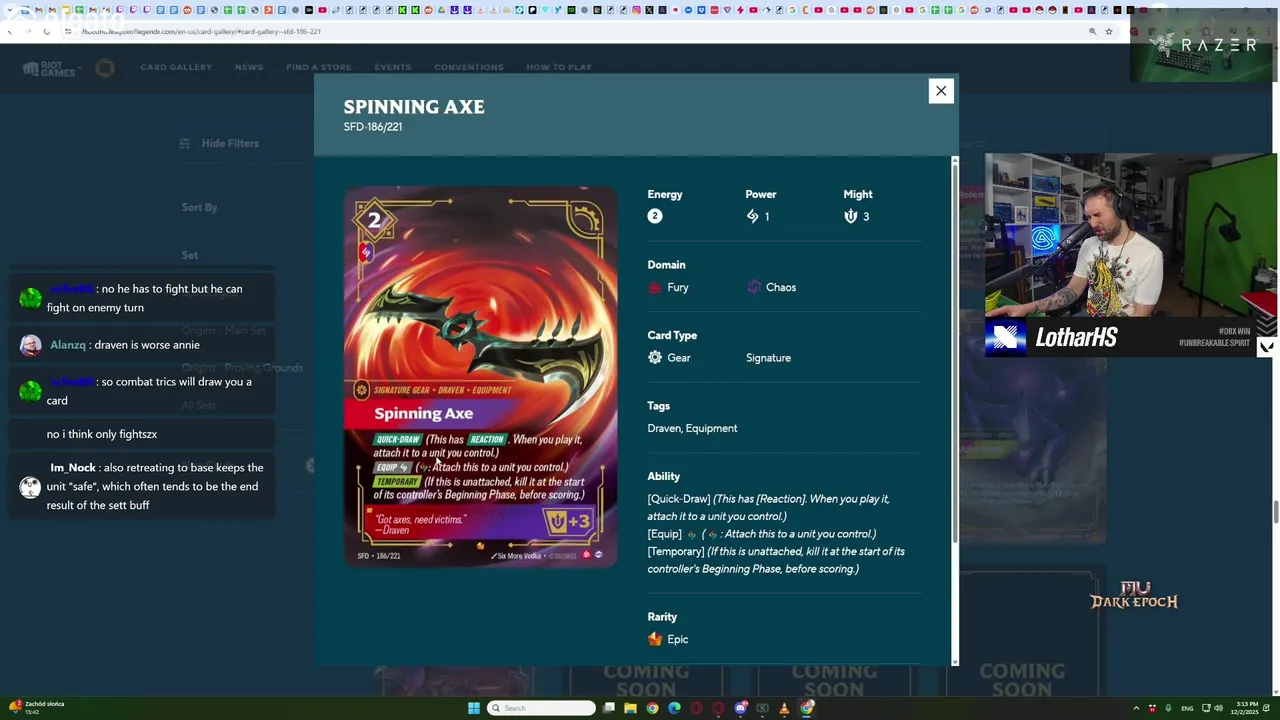Open the weather widget on the taskbar
Image resolution: width=1280 pixels, height=720 pixels.
tap(36, 708)
